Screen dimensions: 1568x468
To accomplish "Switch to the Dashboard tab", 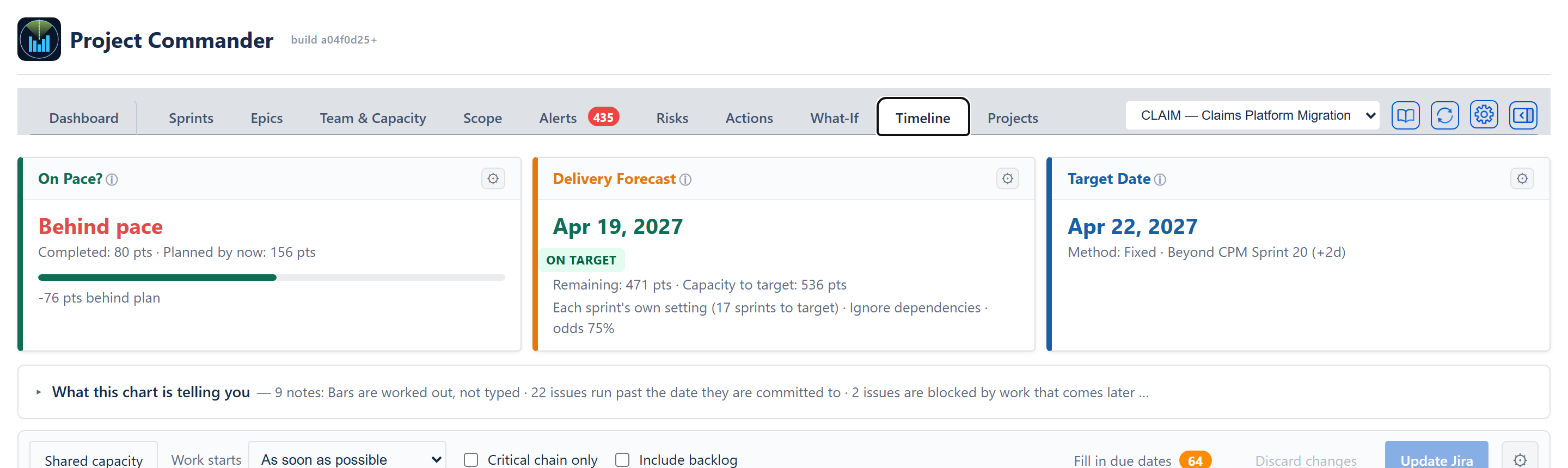I will [84, 118].
